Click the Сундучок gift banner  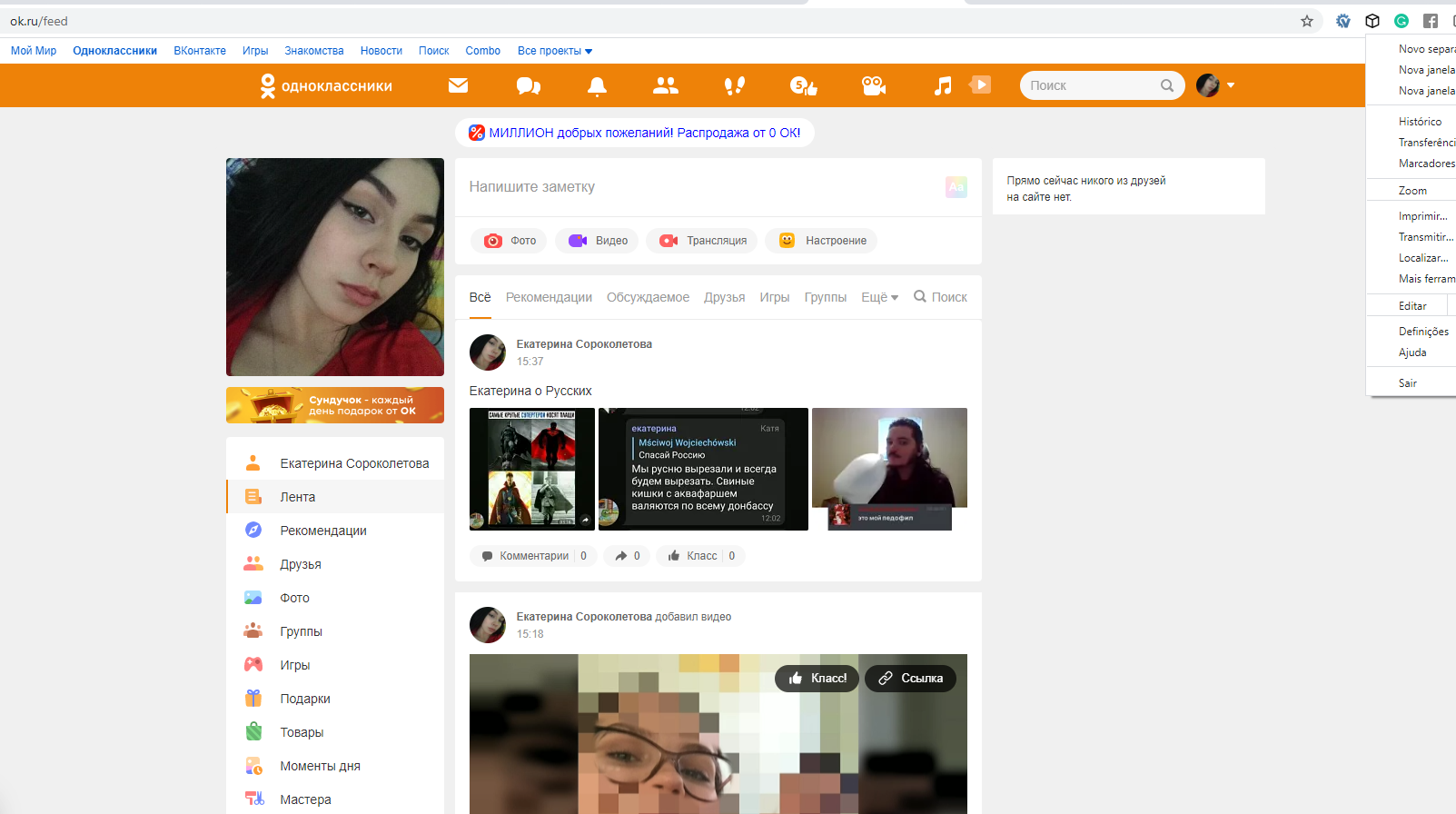[335, 405]
